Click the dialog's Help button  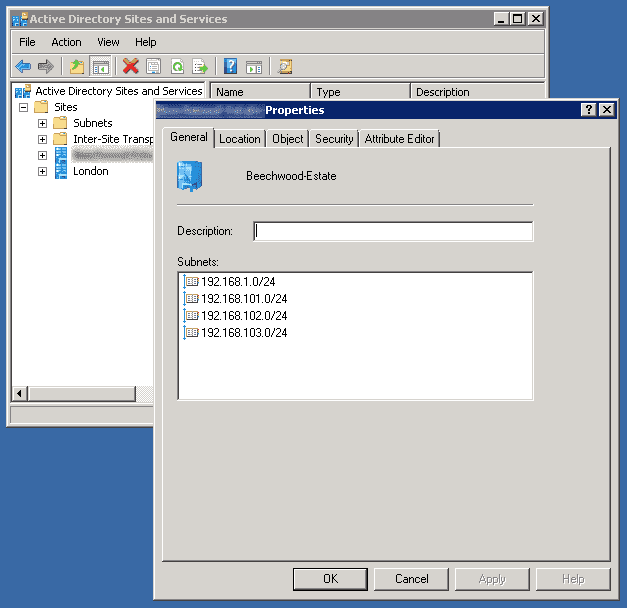tap(573, 579)
